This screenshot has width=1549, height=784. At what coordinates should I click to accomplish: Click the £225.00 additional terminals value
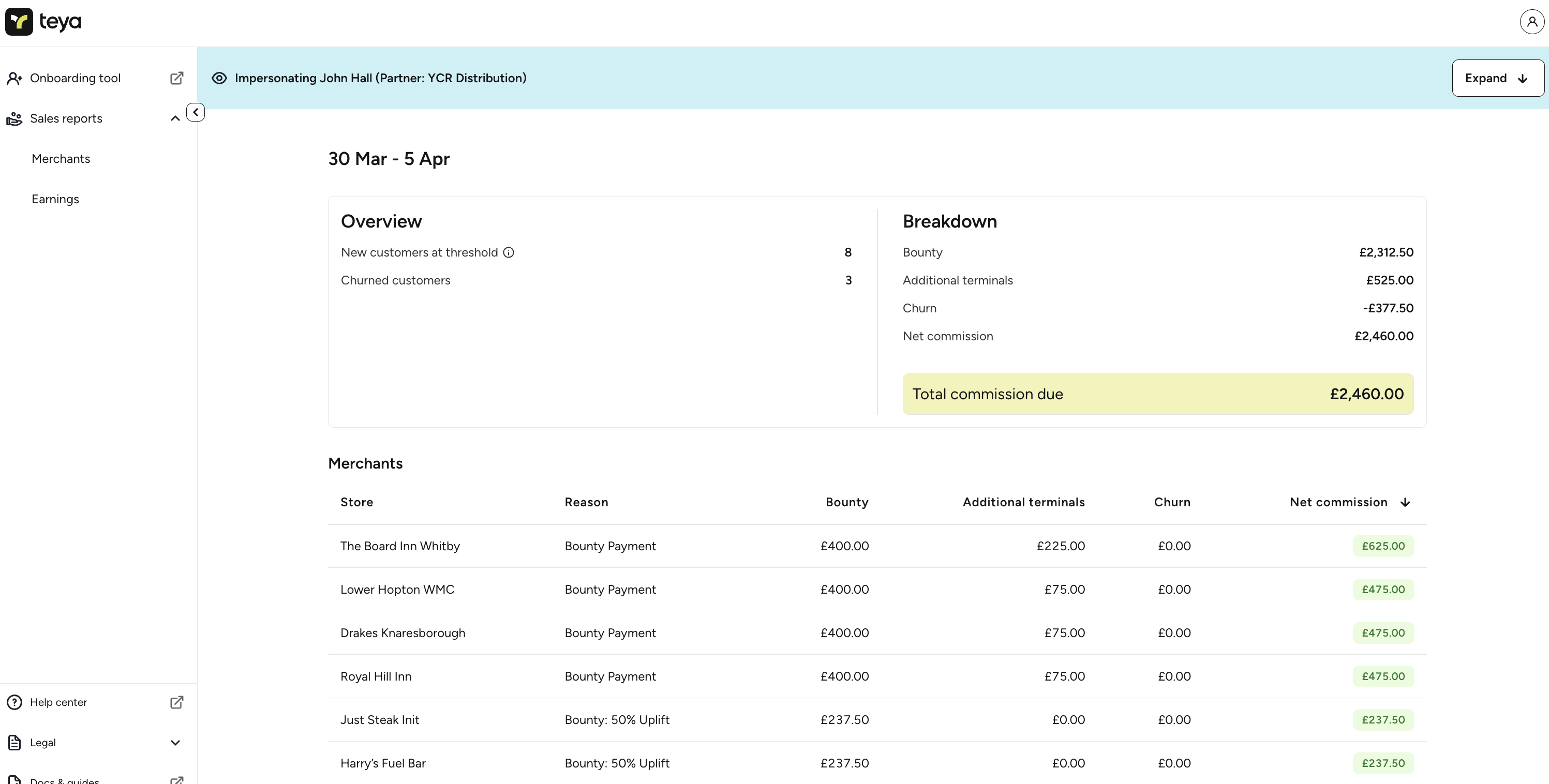[1061, 546]
